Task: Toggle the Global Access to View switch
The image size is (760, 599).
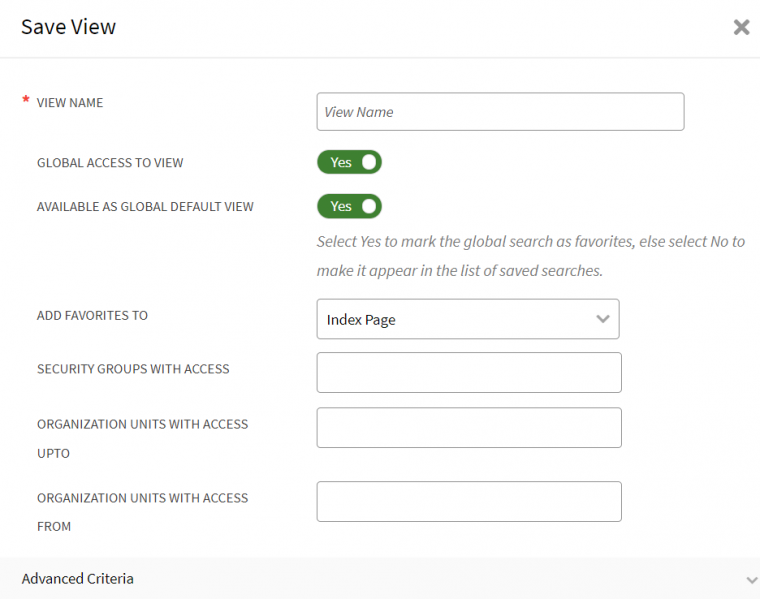Action: click(349, 162)
